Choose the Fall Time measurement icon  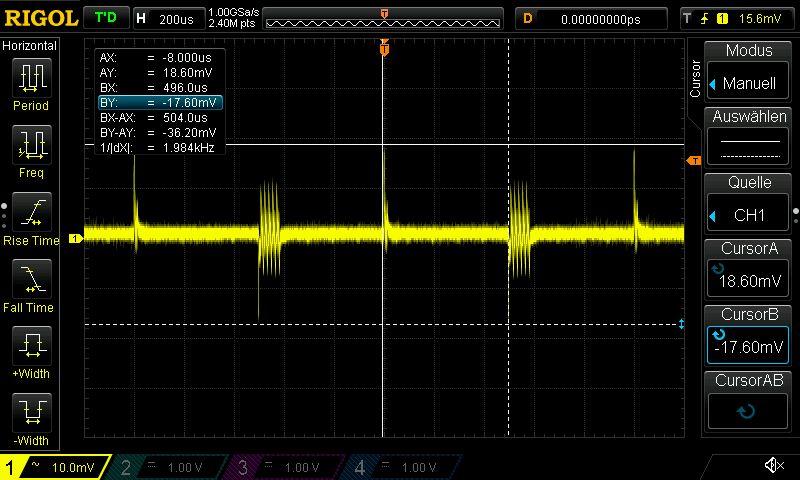pos(31,279)
